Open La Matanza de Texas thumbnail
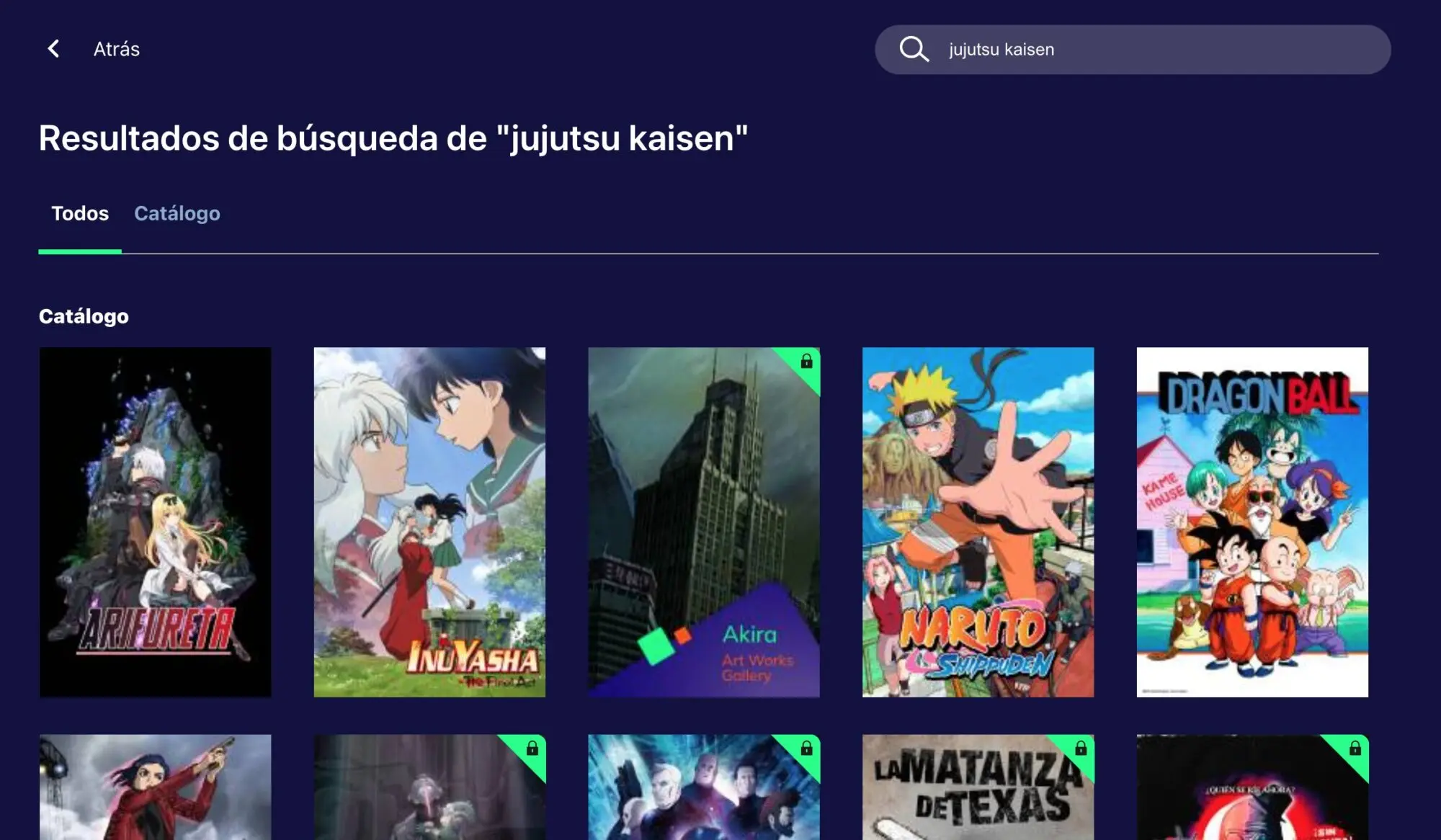1441x840 pixels. pos(978,787)
